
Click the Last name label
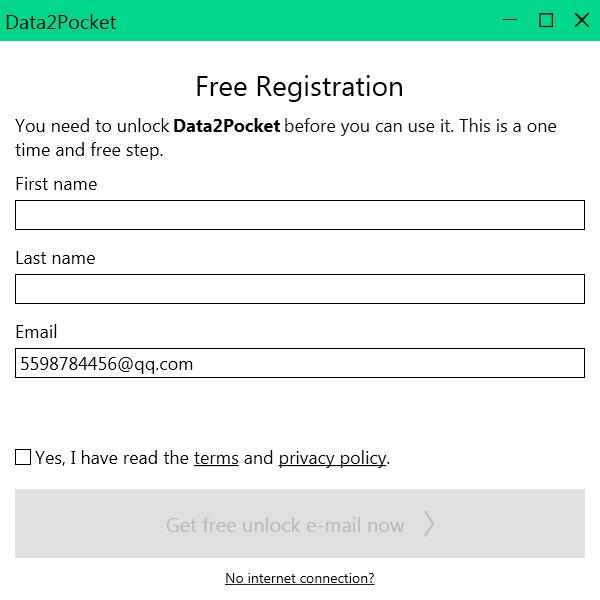coord(55,258)
